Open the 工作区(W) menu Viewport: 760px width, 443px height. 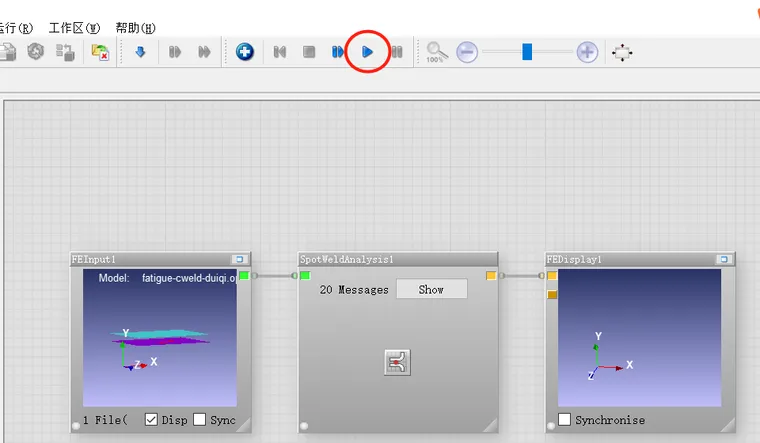pyautogui.click(x=74, y=28)
